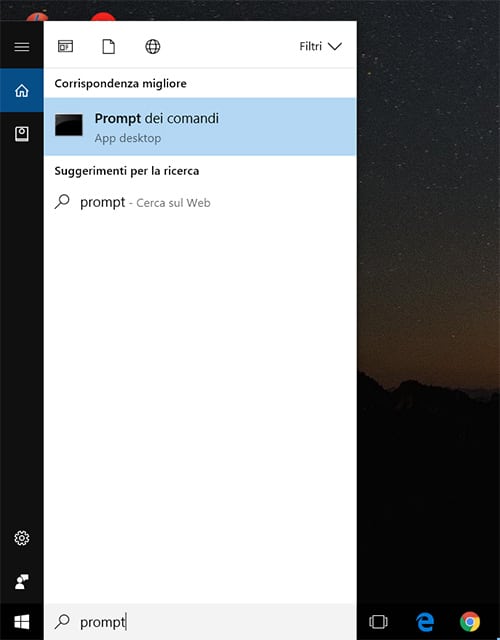The image size is (500, 640).
Task: Search the web for prompt suggestion
Action: (200, 202)
